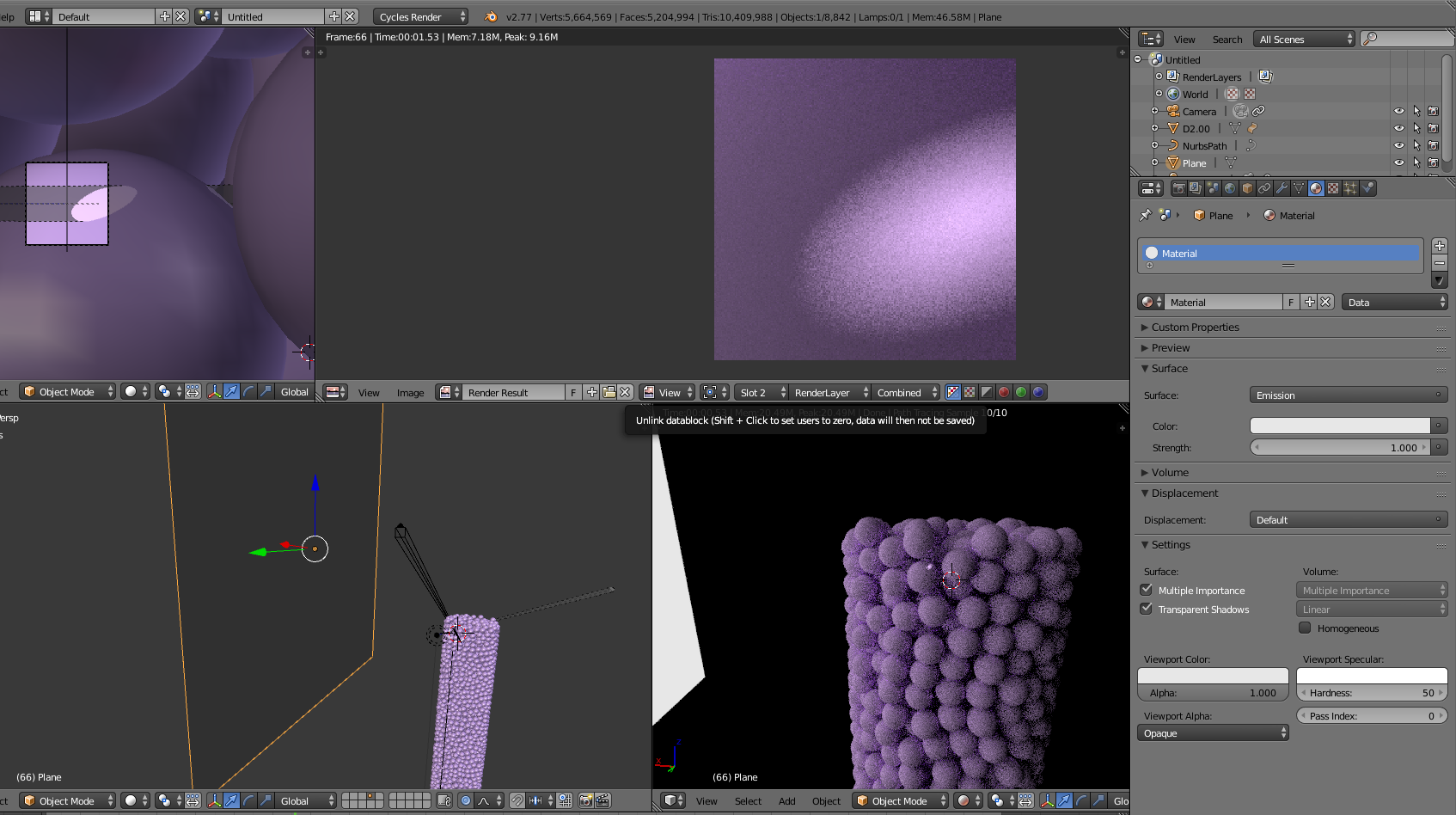Viewport: 1456px width, 815px height.
Task: Toggle Plane renderability camera icon in outliner
Action: (x=1433, y=162)
